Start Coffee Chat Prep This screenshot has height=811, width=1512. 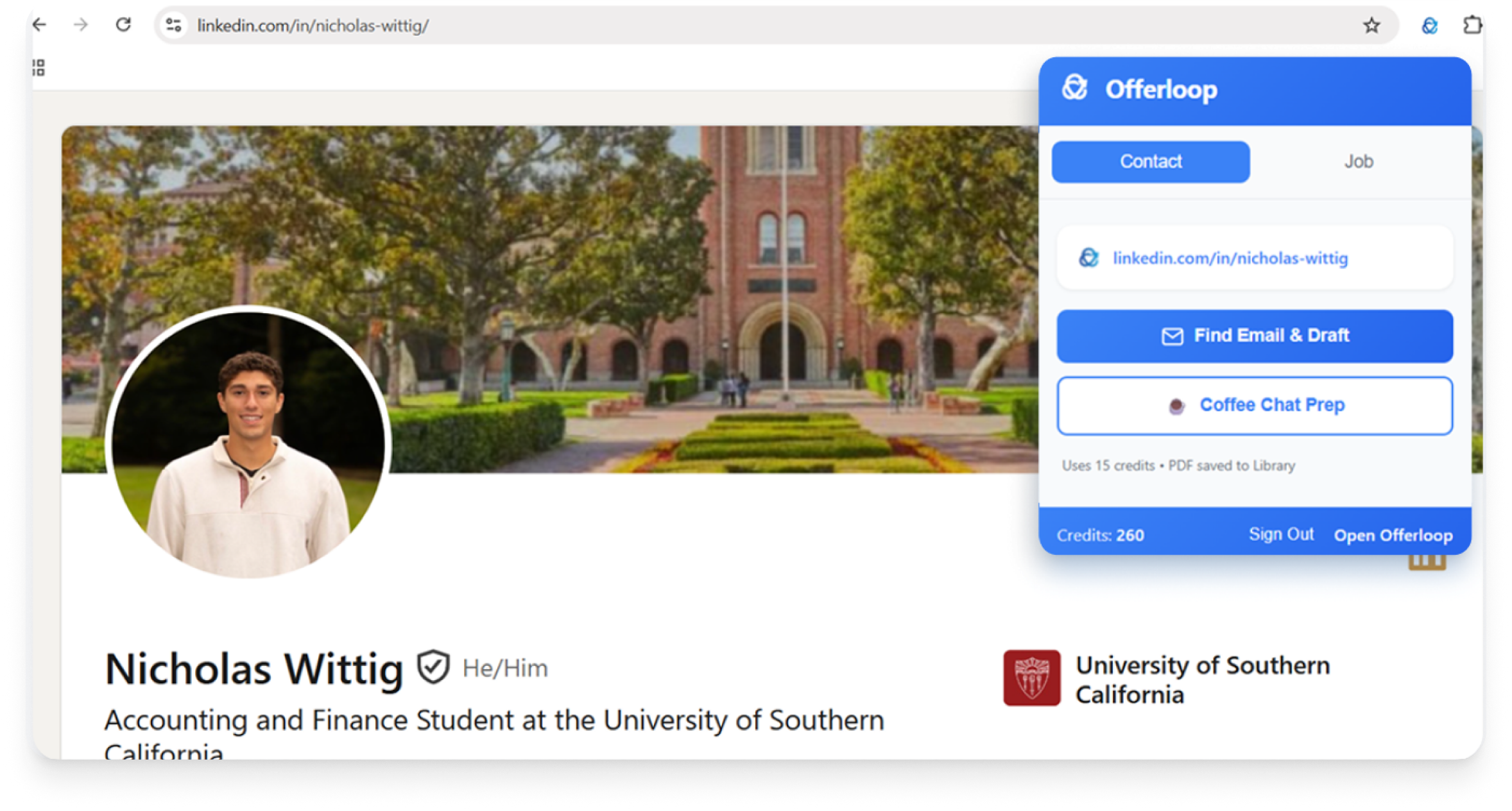click(x=1254, y=405)
